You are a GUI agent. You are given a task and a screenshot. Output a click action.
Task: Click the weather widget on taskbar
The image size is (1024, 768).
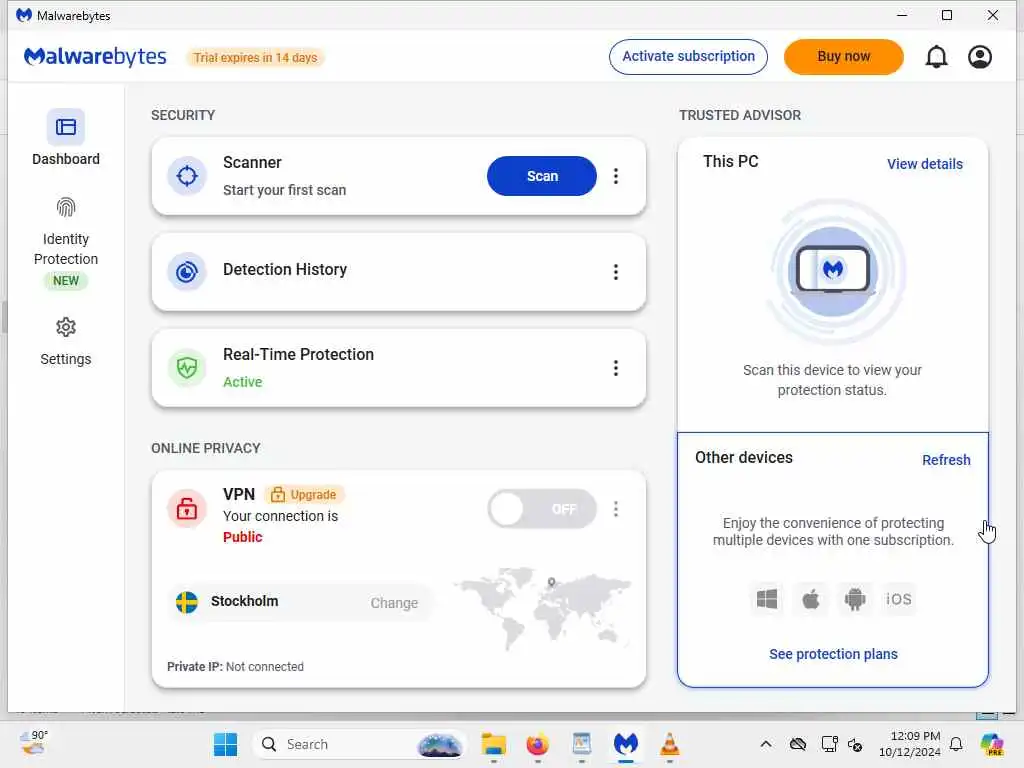click(x=34, y=743)
